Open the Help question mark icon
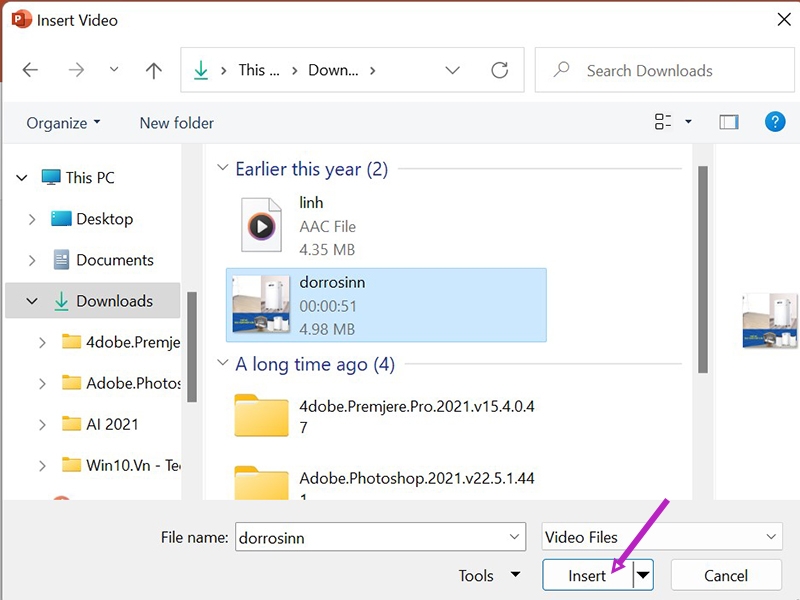800x600 pixels. point(774,122)
